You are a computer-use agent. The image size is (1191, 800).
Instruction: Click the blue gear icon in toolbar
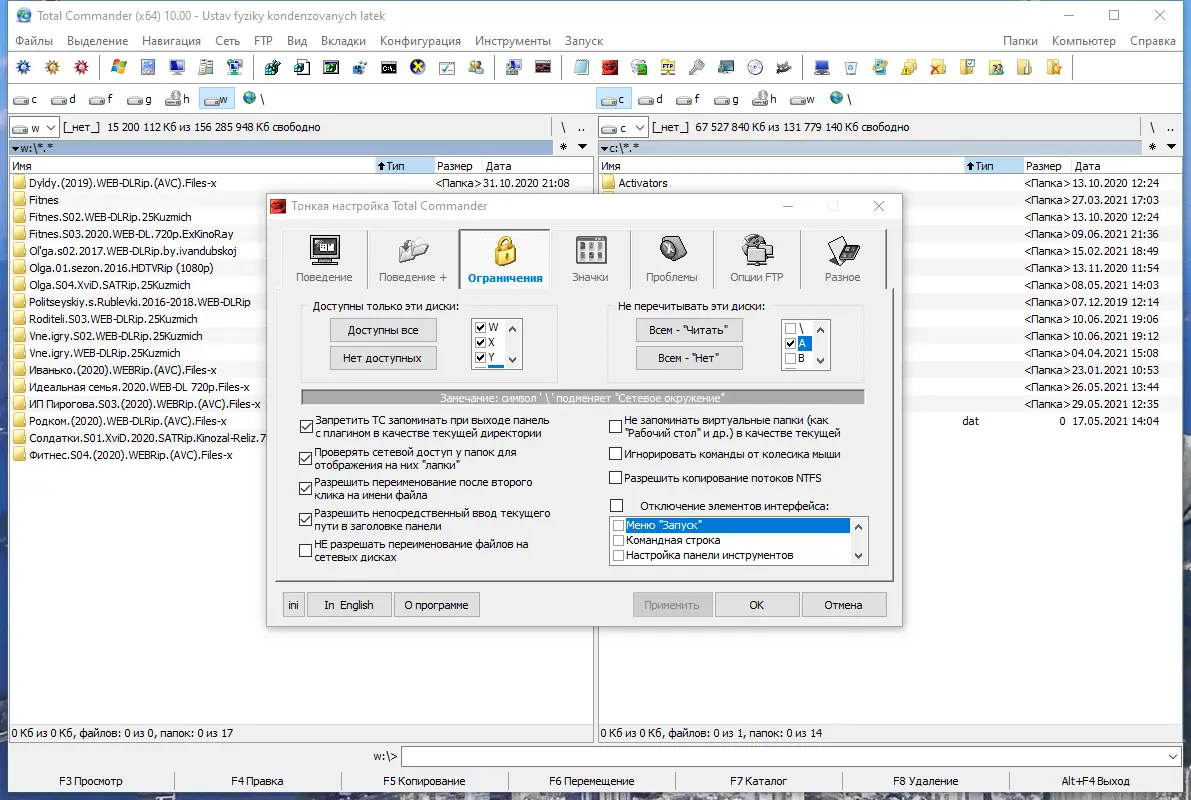pyautogui.click(x=24, y=68)
